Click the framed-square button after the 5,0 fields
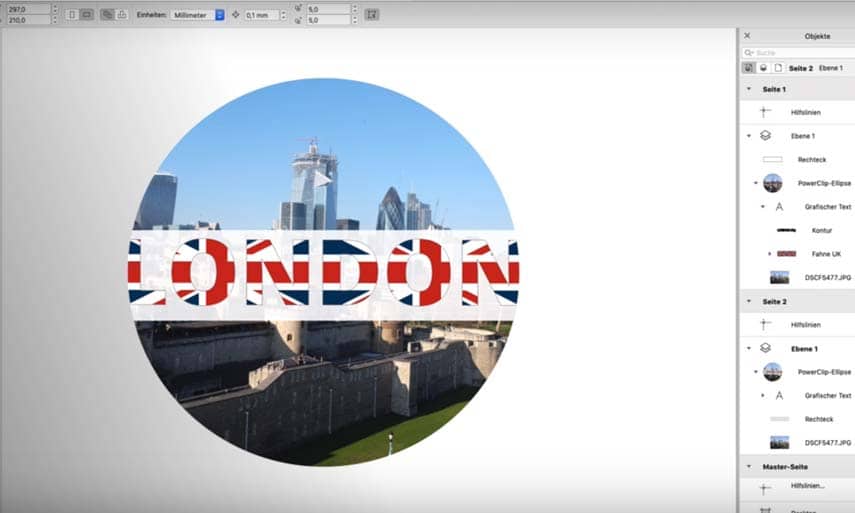Image resolution: width=855 pixels, height=513 pixels. tap(372, 15)
